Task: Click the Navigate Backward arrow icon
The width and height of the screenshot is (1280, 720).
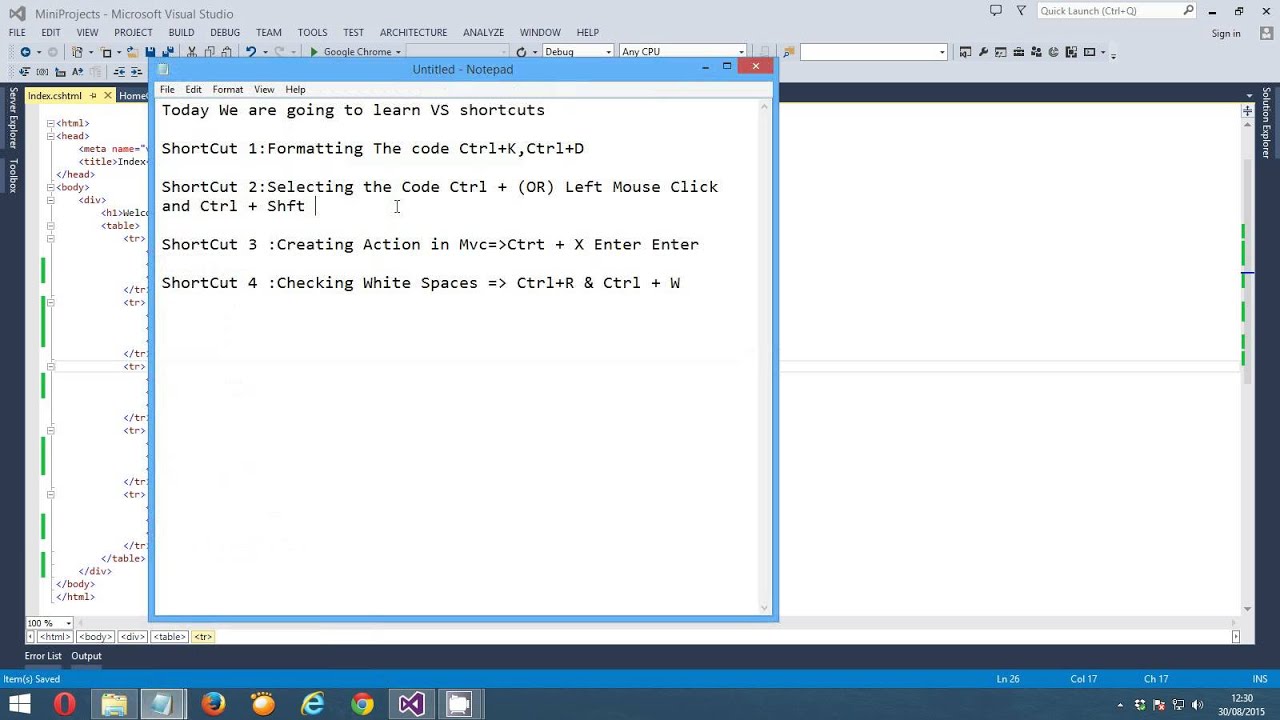Action: 25,52
